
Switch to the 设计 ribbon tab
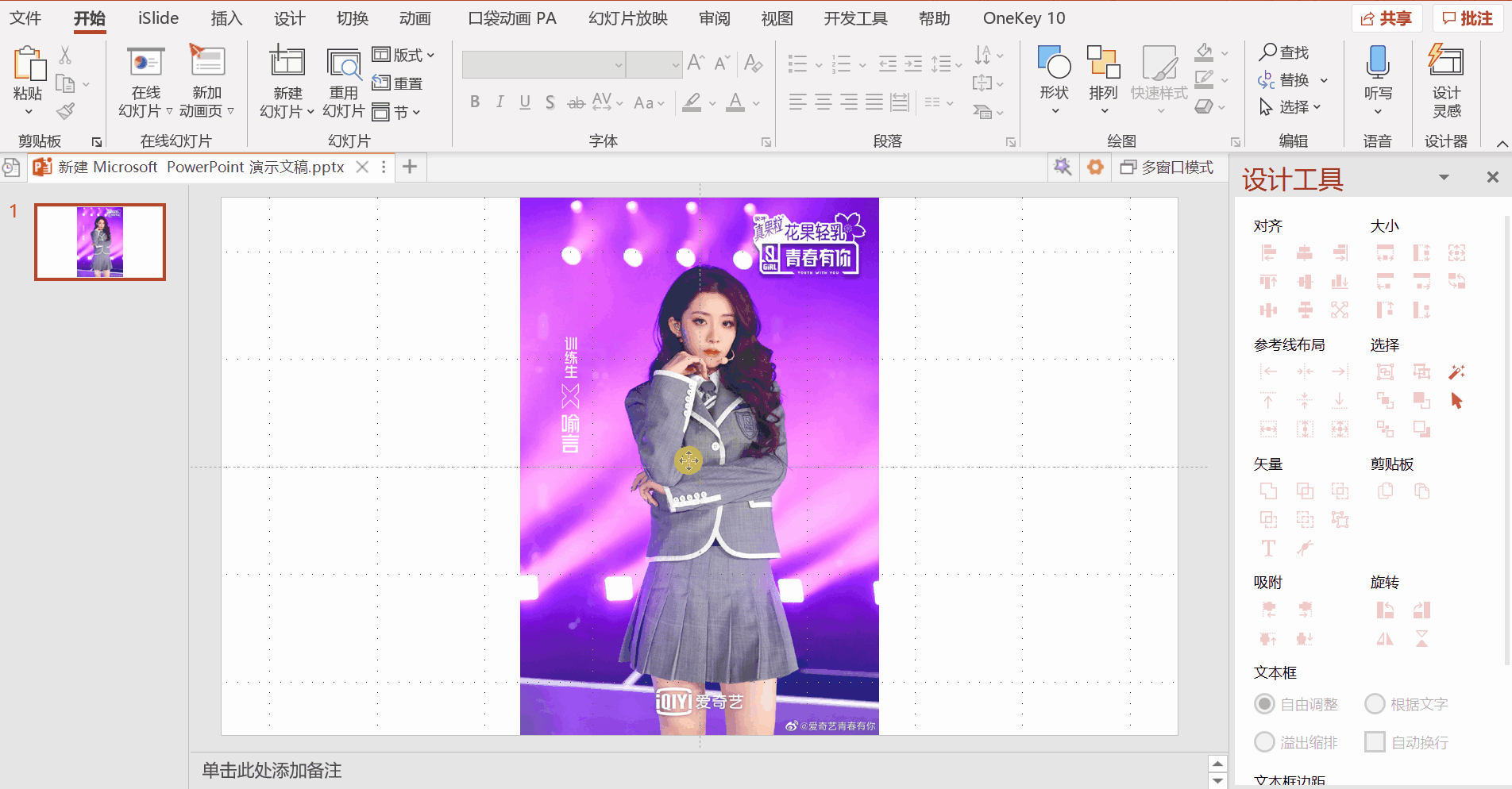(x=289, y=18)
